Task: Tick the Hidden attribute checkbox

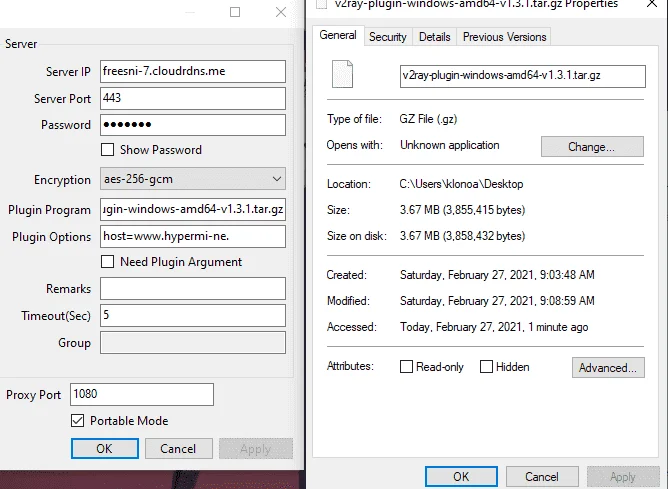Action: (486, 367)
